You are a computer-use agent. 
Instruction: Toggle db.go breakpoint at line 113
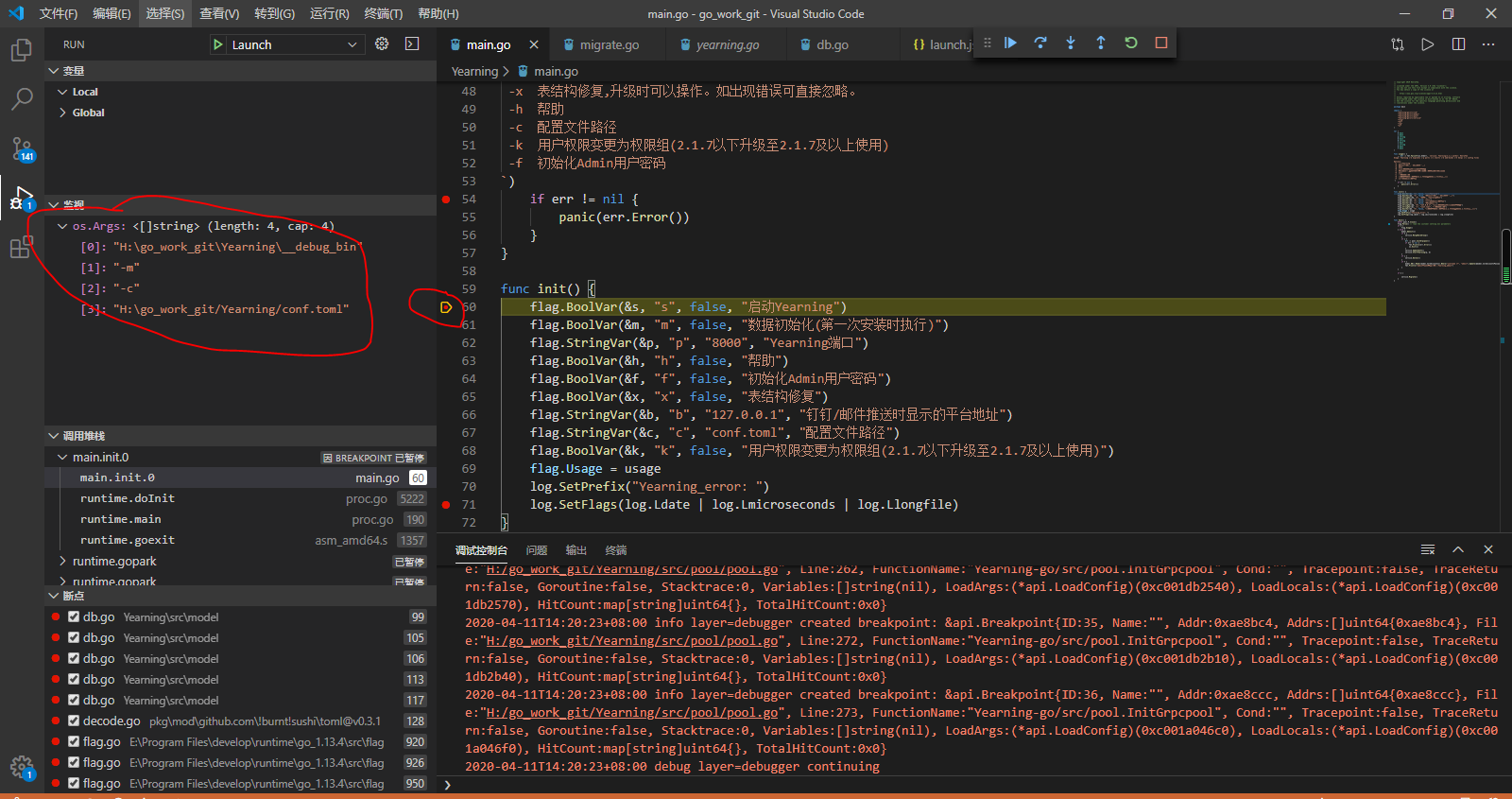[x=74, y=679]
